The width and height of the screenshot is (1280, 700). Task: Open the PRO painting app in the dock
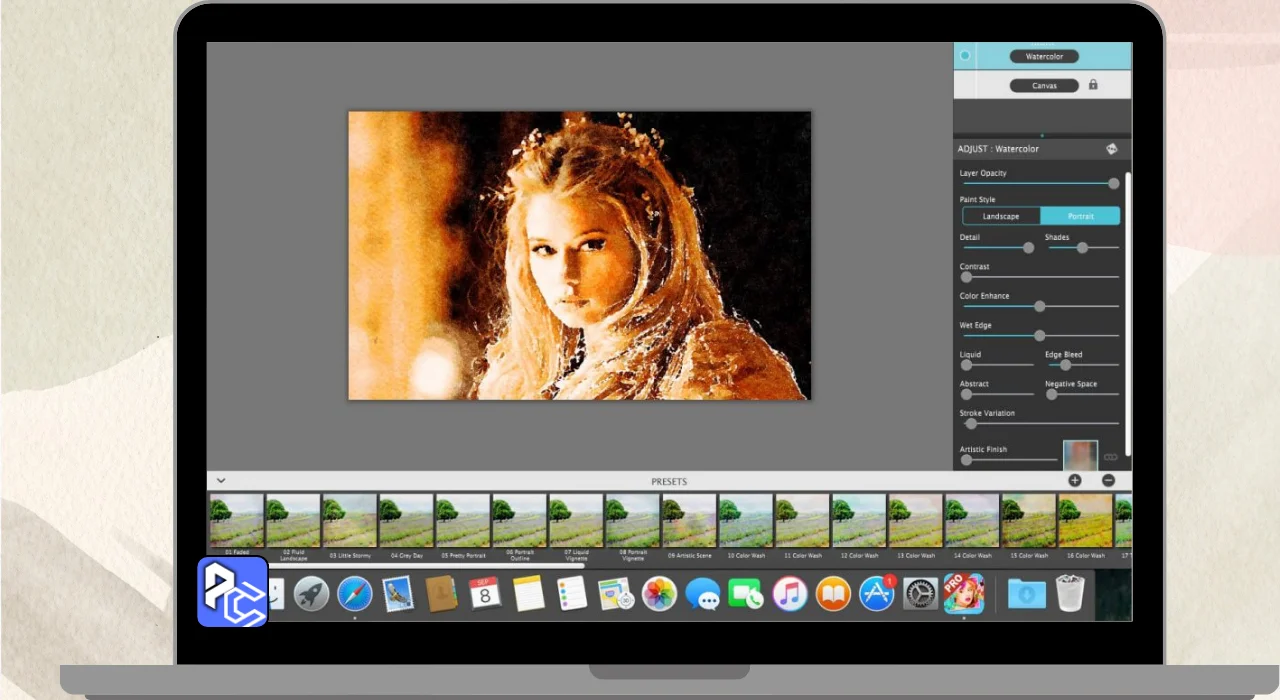point(964,594)
